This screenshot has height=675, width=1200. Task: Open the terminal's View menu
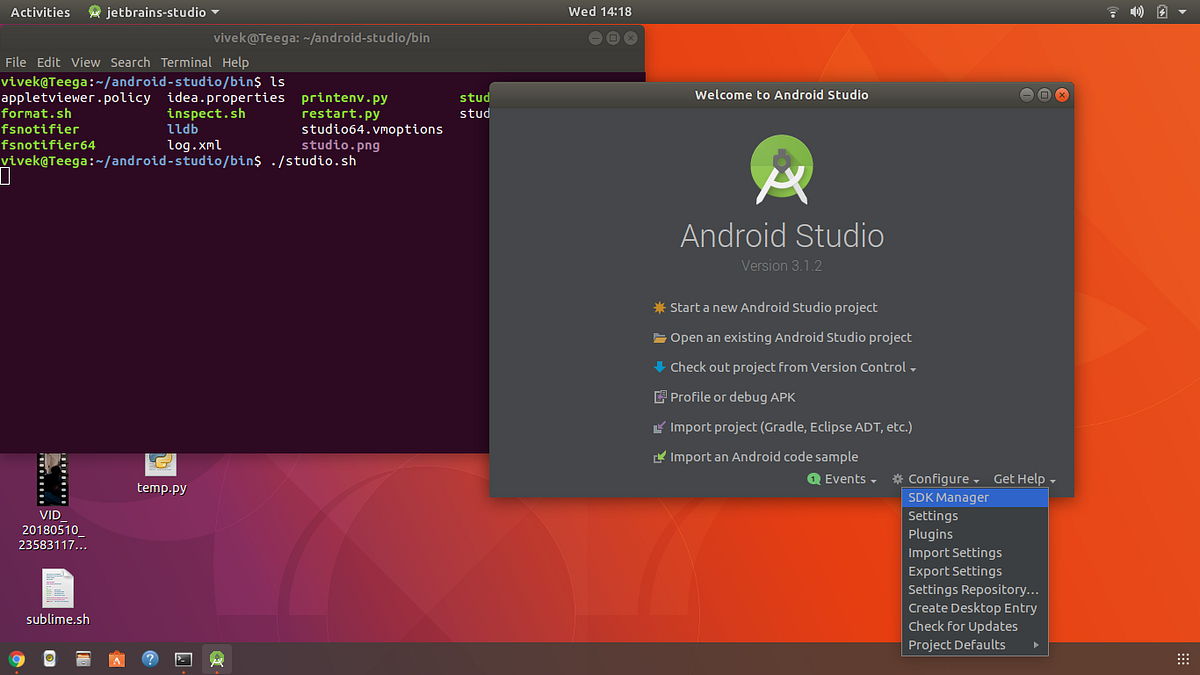pyautogui.click(x=86, y=62)
